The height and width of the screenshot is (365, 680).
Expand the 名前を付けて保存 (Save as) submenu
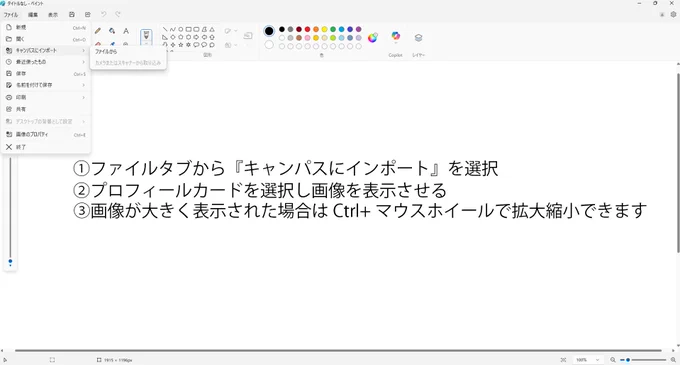[x=46, y=85]
